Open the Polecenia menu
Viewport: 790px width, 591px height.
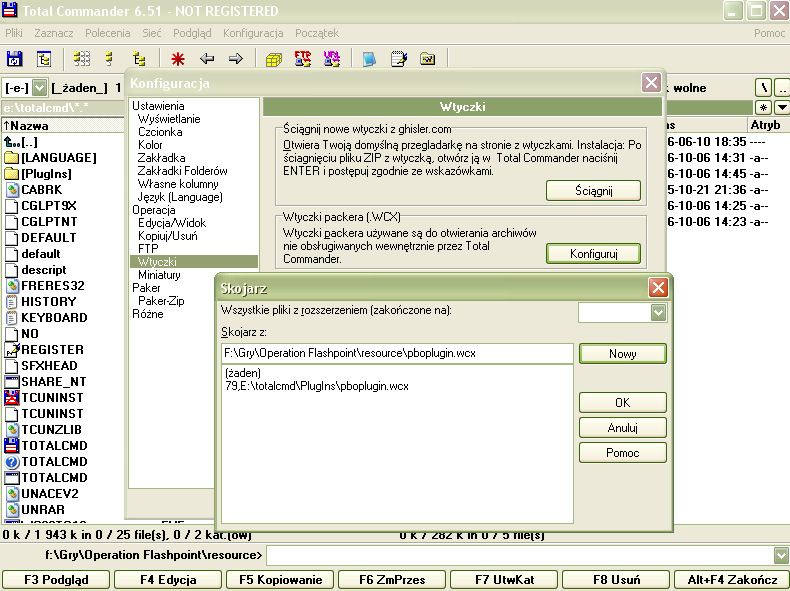pos(107,33)
